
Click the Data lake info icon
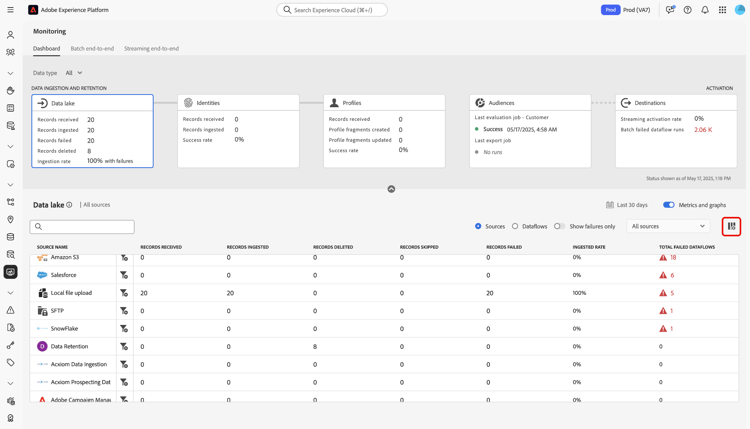point(69,205)
